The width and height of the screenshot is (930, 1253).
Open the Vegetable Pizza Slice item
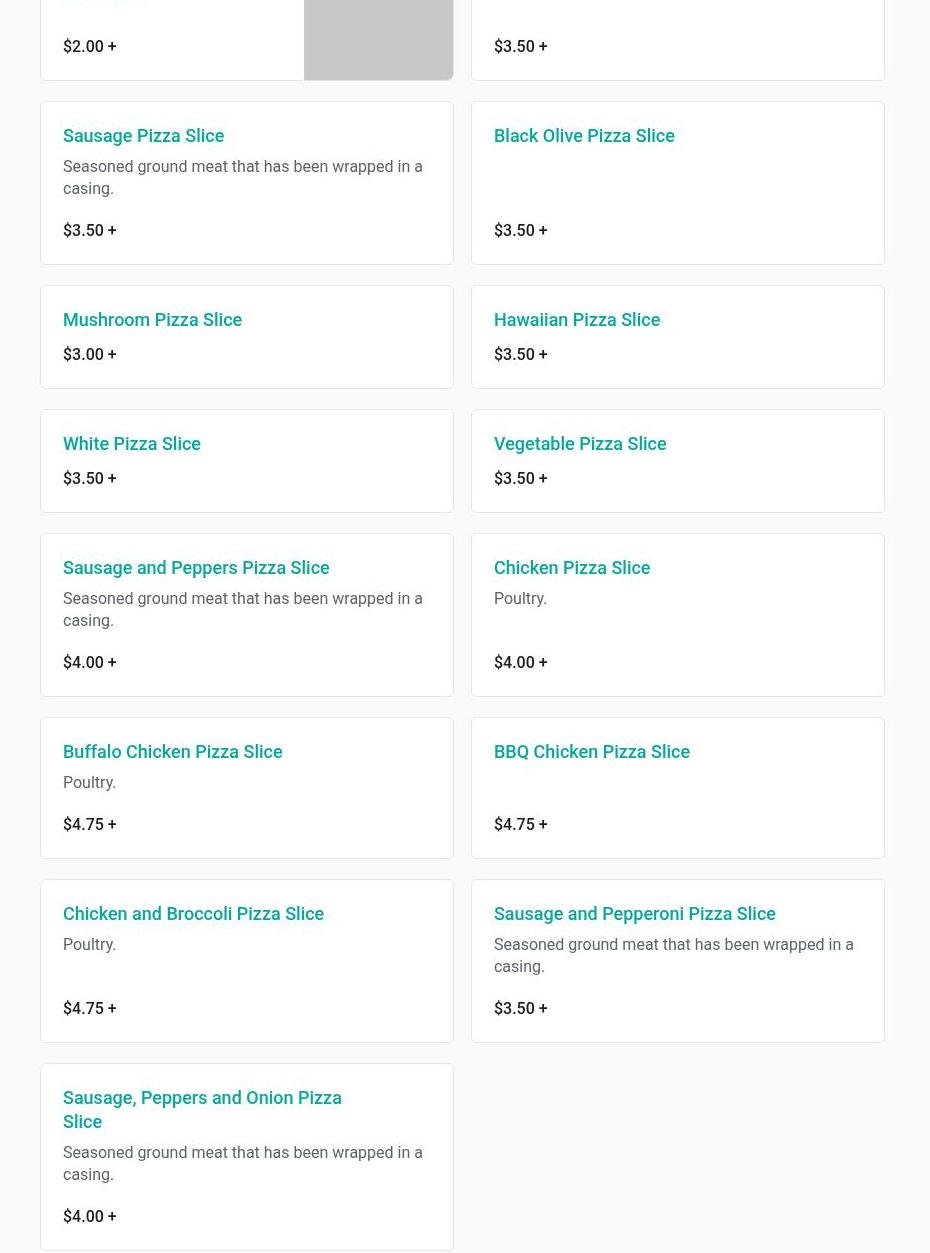click(580, 444)
